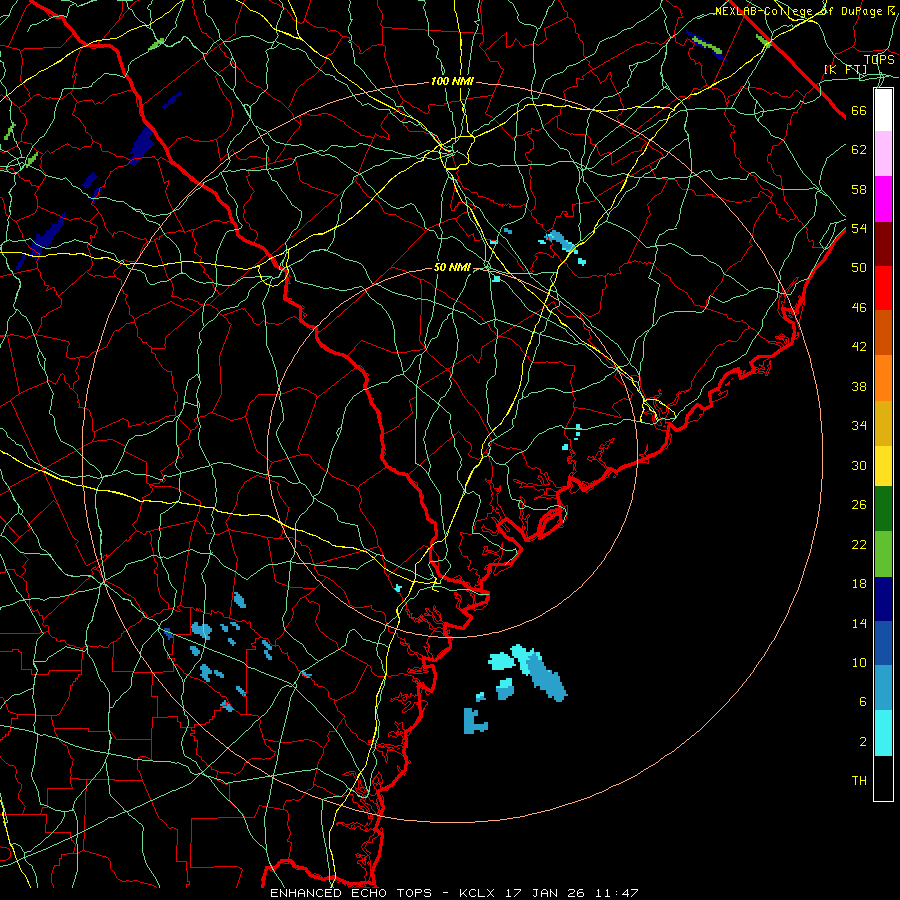
Task: Click the "42" legend value
Action: tap(859, 347)
